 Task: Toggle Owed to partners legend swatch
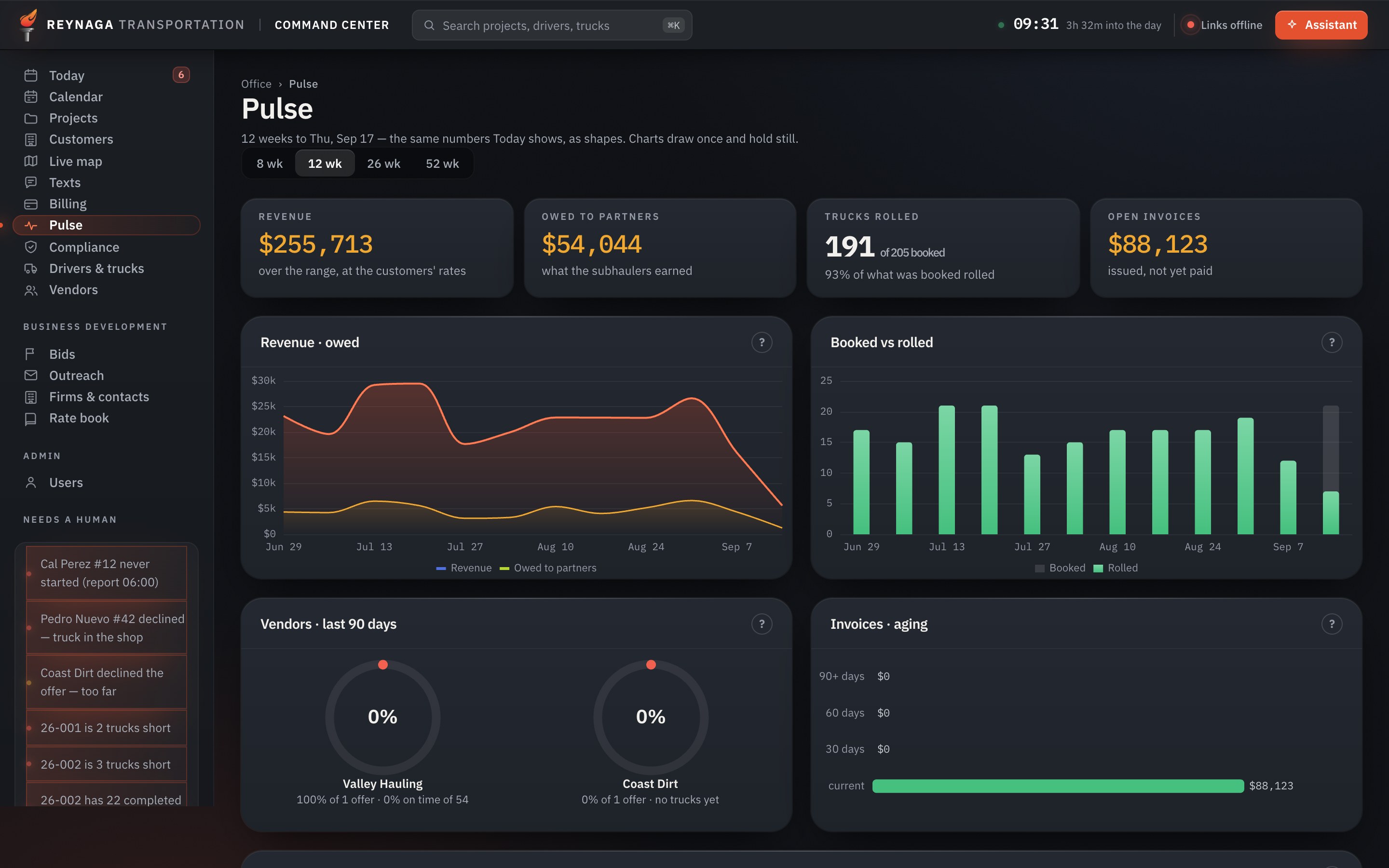(504, 569)
